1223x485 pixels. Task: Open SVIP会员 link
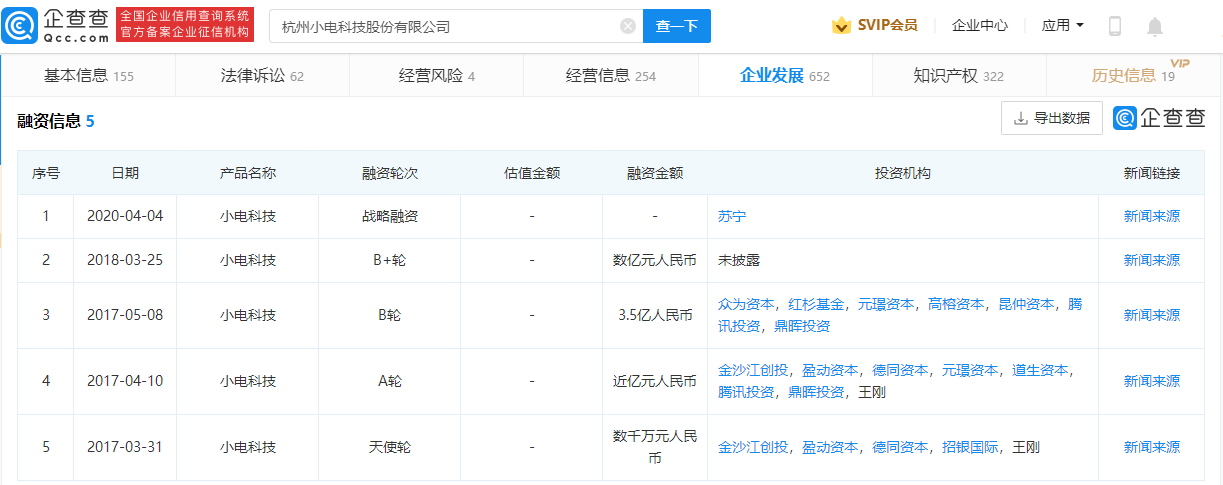coord(887,26)
